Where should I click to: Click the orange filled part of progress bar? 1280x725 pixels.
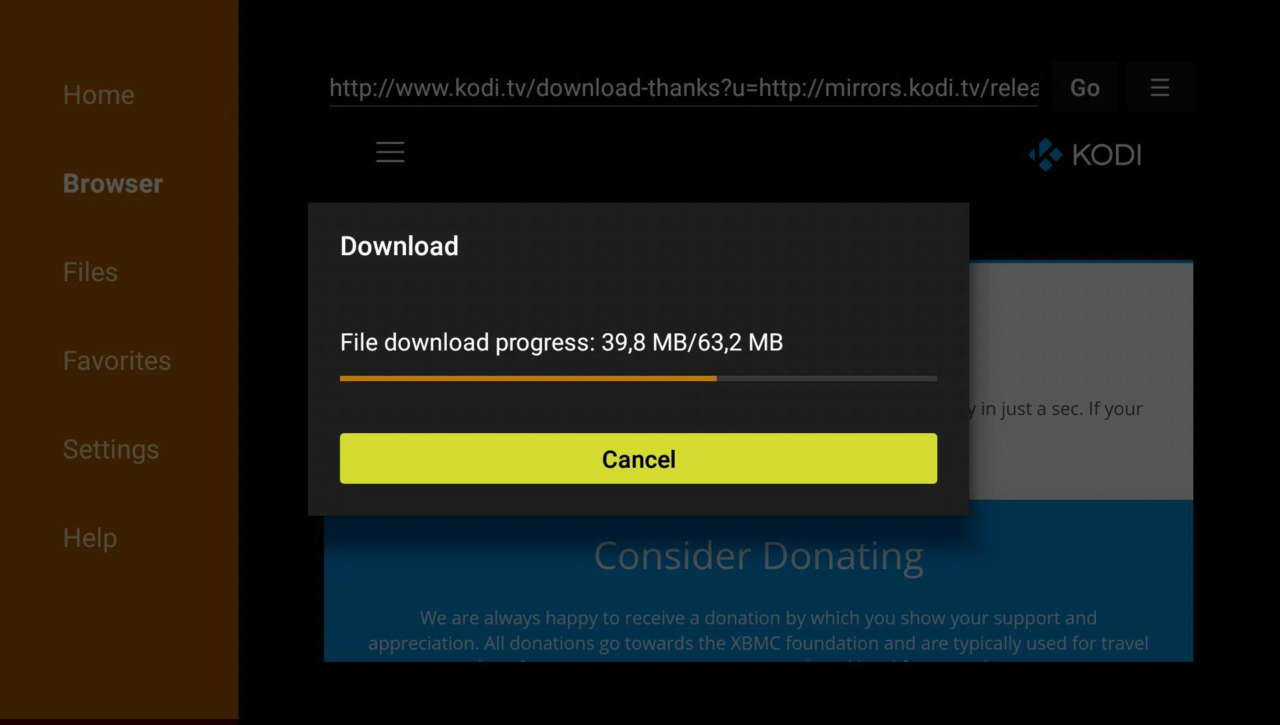528,379
